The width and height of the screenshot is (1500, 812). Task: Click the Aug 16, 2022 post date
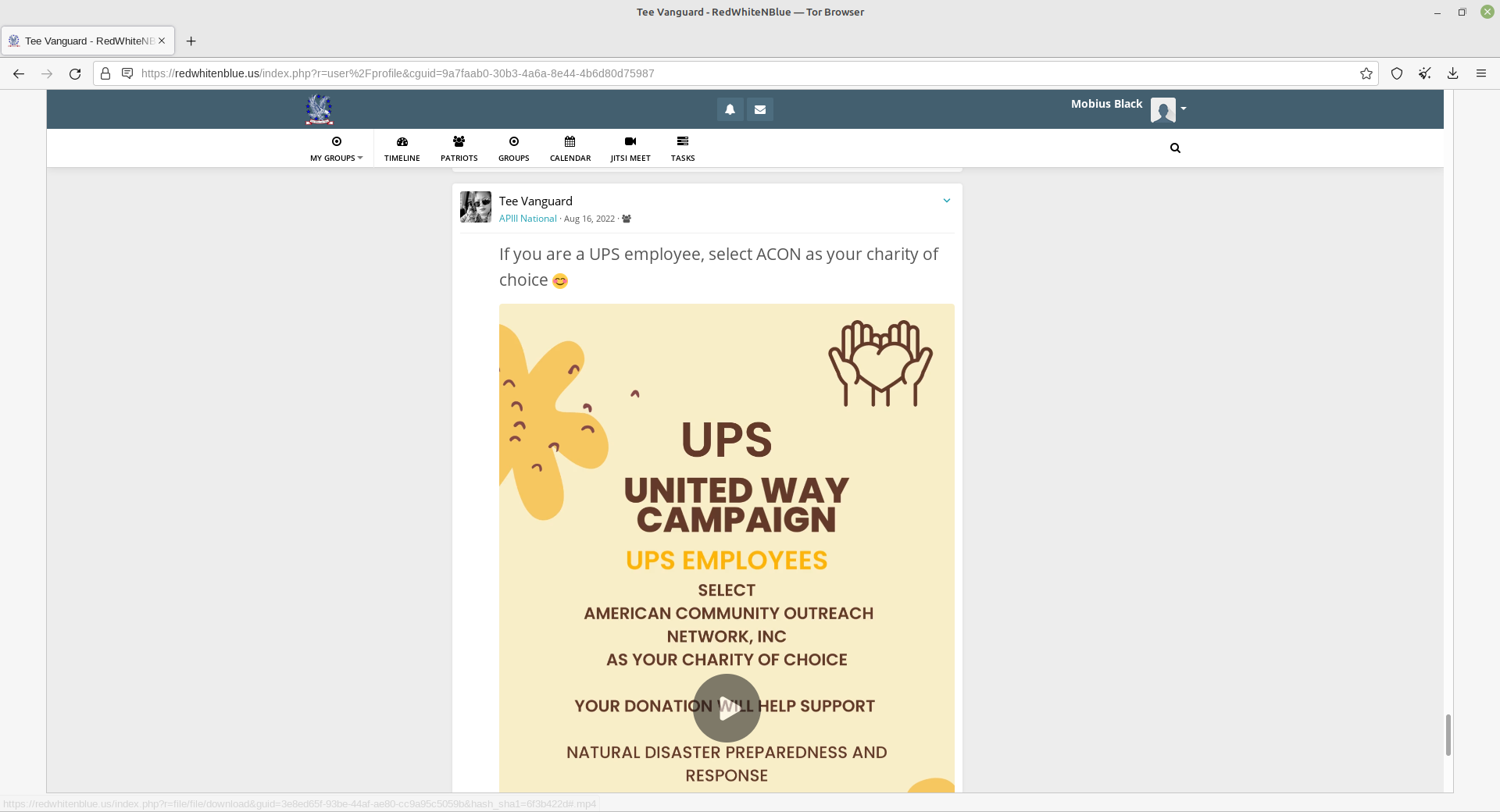[x=589, y=219]
